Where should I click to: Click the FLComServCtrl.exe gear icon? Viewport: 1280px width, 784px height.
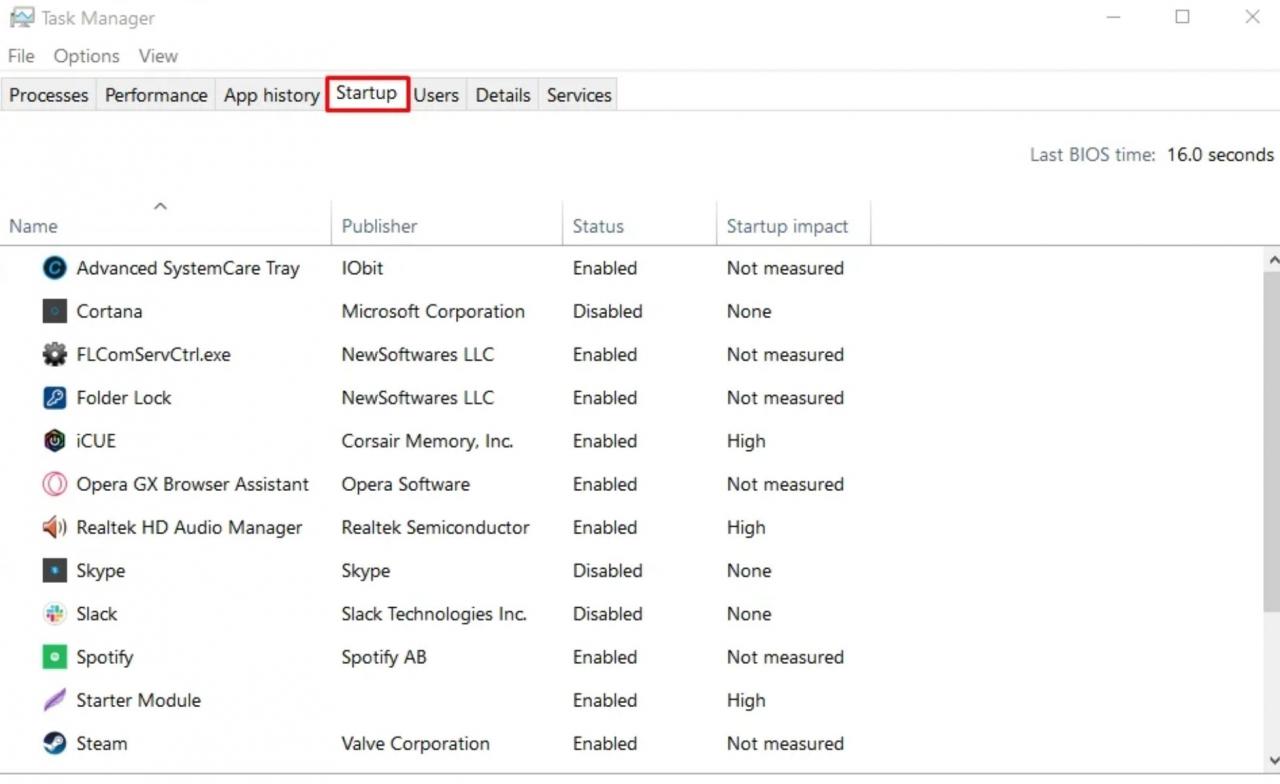tap(54, 354)
